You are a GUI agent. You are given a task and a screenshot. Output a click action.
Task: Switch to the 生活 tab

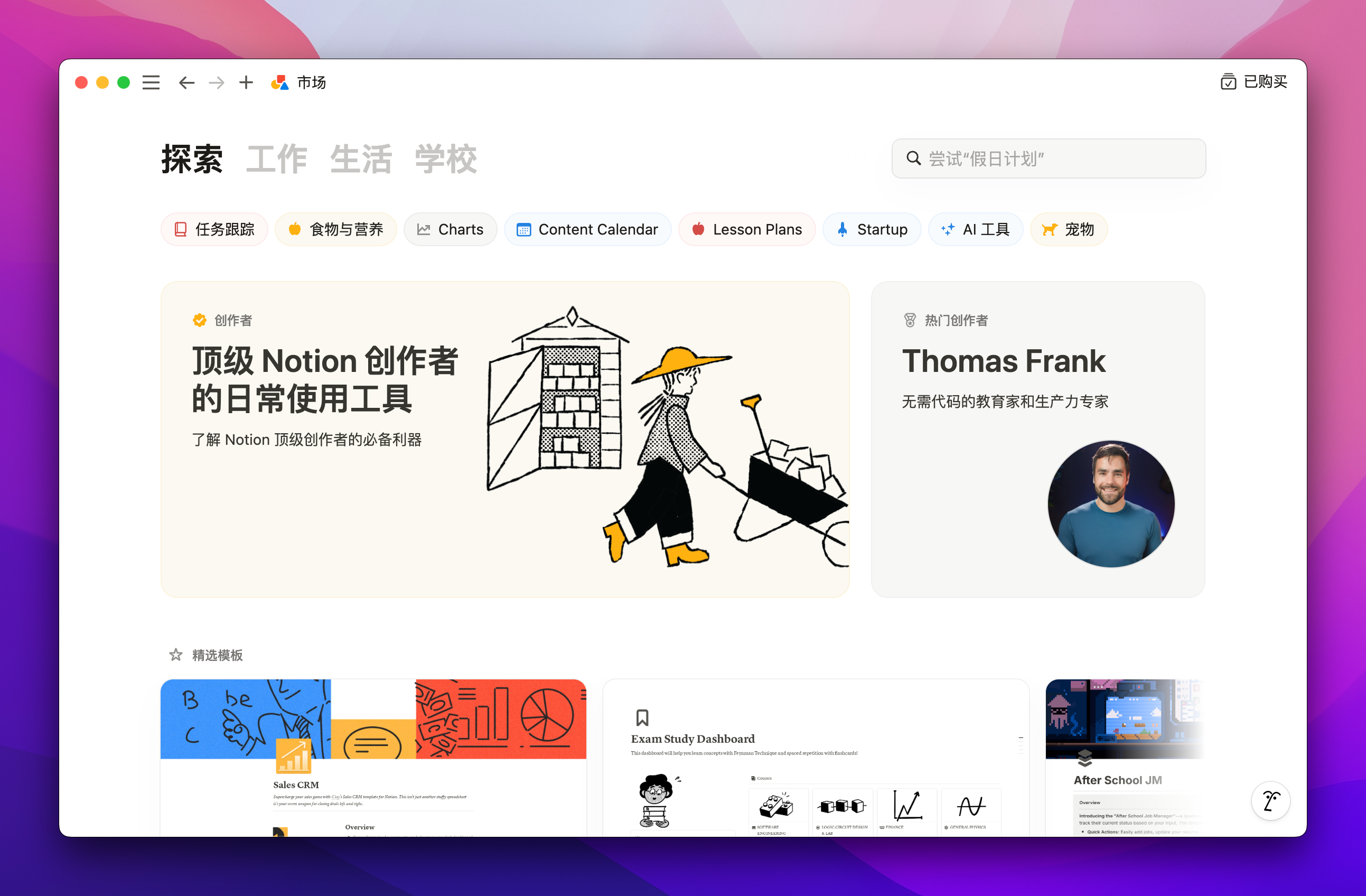(361, 159)
